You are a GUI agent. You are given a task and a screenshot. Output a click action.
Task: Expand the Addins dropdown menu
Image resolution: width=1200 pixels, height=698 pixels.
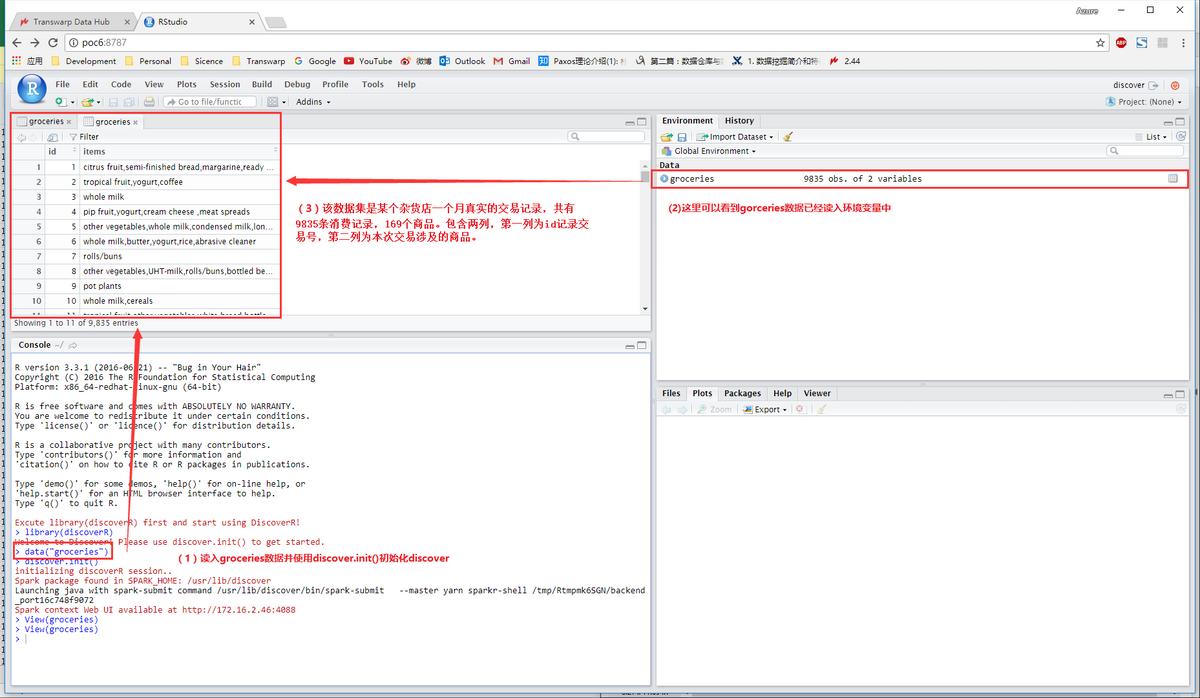click(313, 102)
